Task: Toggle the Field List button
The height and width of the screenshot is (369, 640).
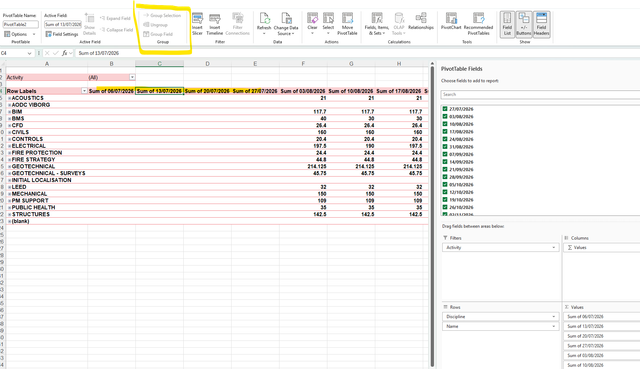Action: coord(507,24)
